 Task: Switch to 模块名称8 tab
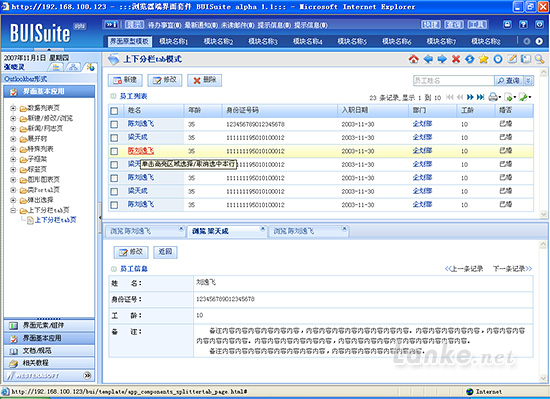click(x=486, y=41)
